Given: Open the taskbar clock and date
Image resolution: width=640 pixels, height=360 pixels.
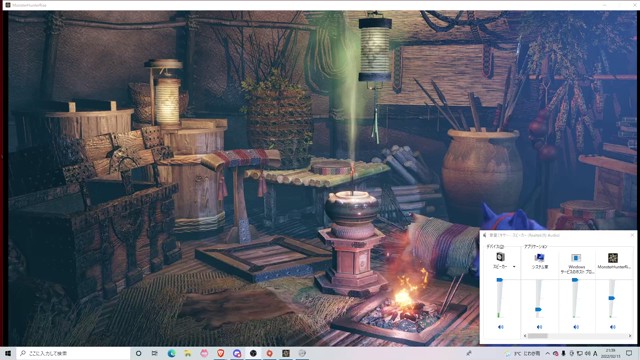Looking at the screenshot, I should pyautogui.click(x=611, y=353).
